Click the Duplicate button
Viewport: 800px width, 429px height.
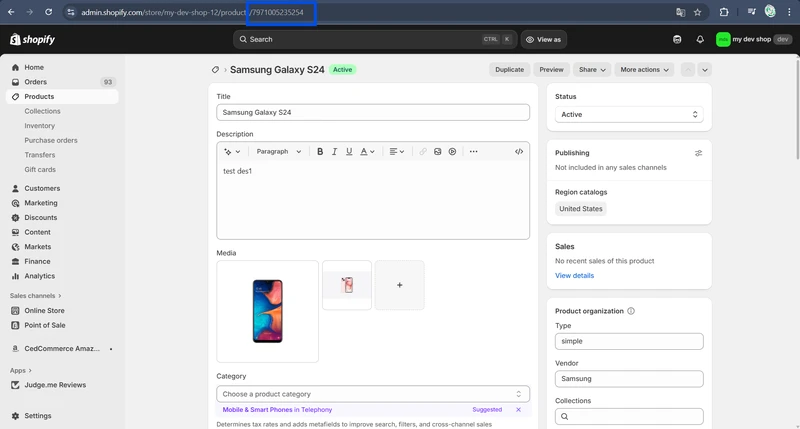pos(509,70)
